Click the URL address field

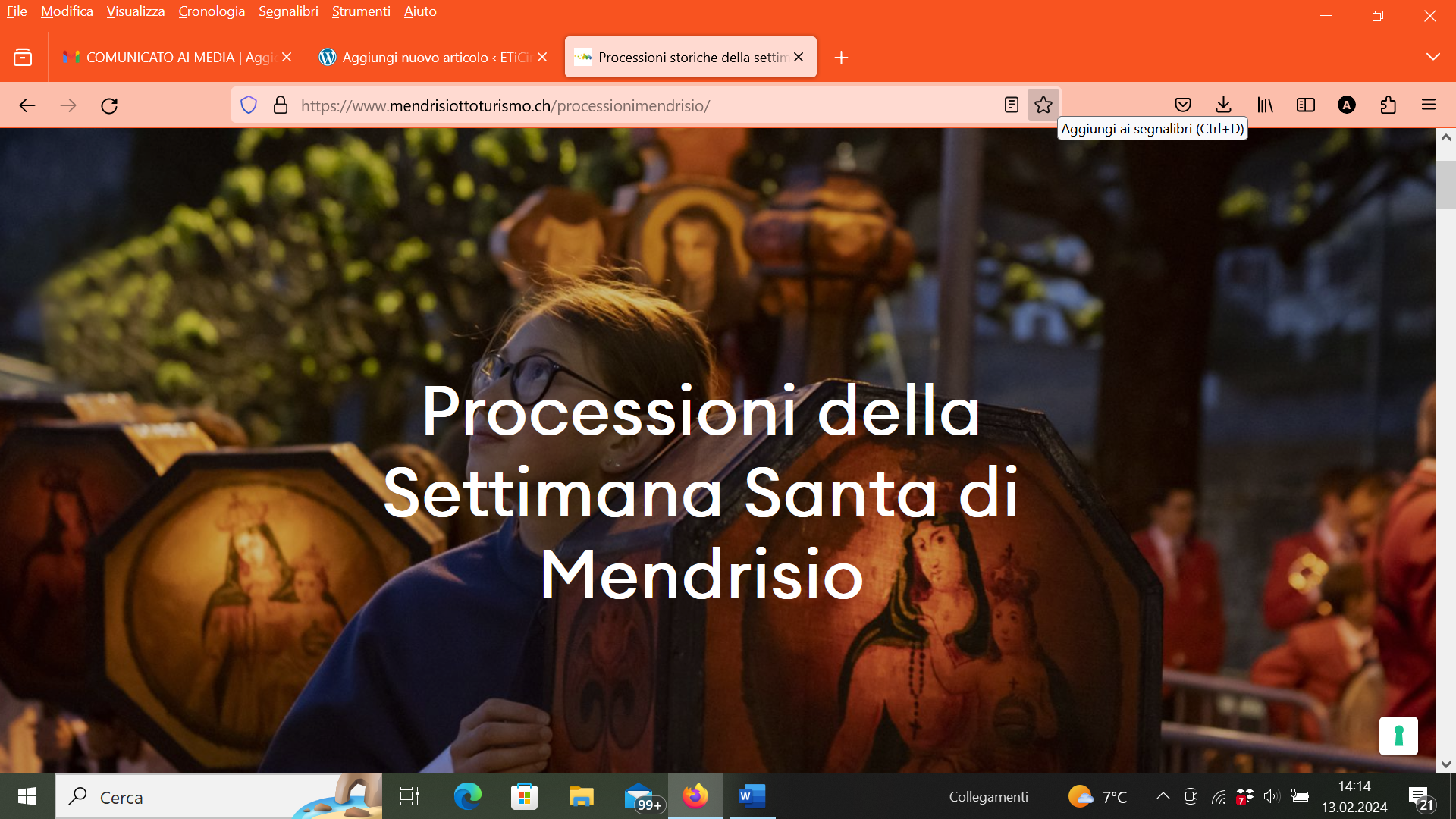coord(645,105)
